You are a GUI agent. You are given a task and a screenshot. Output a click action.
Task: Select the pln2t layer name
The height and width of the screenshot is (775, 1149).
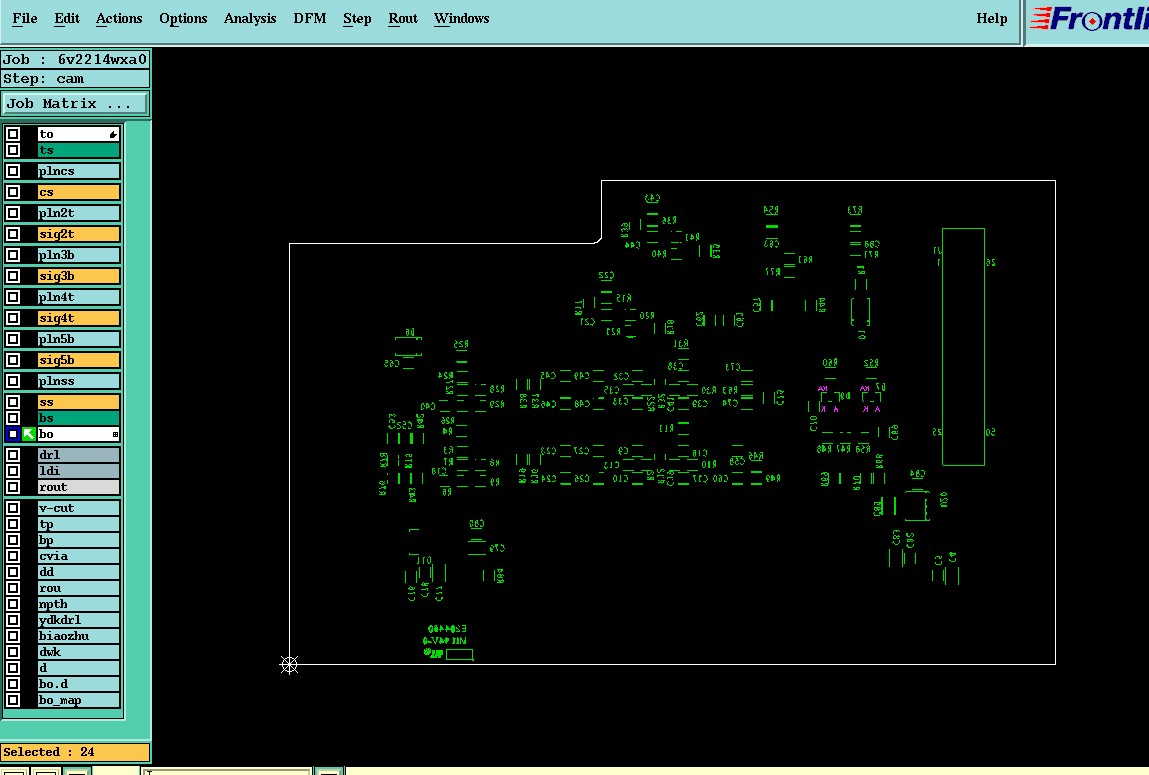tap(78, 213)
